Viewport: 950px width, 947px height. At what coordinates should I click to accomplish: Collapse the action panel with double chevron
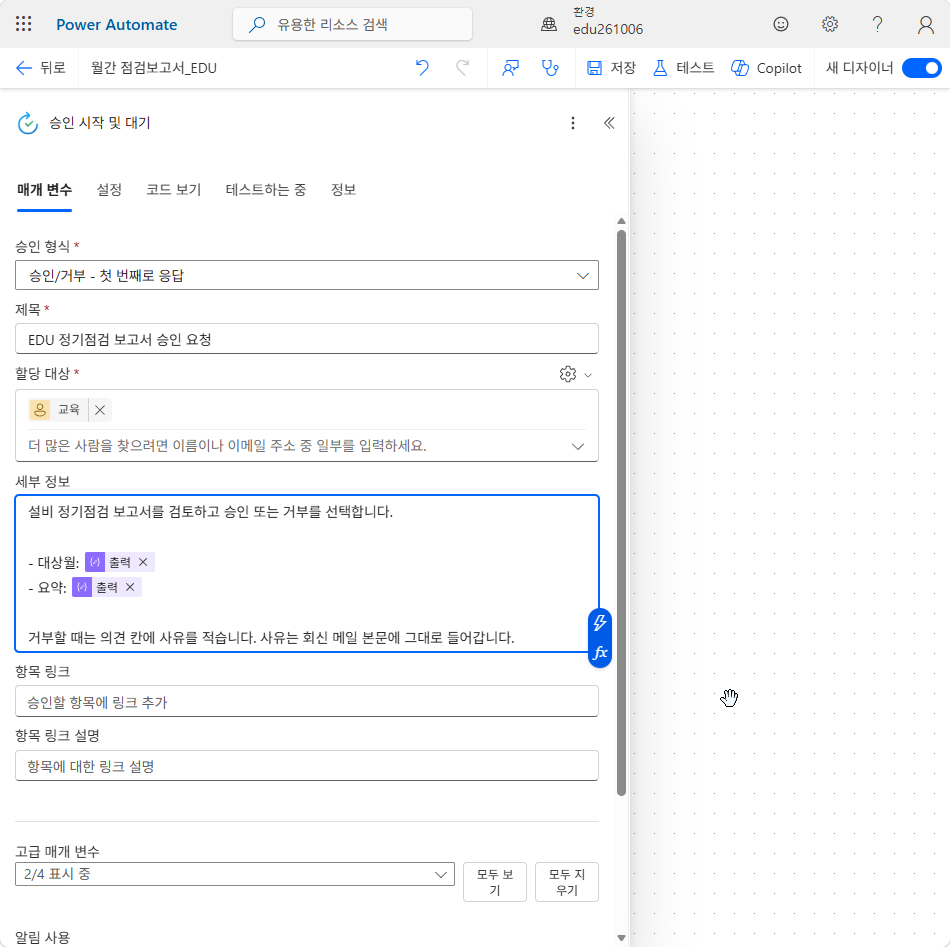tap(609, 123)
